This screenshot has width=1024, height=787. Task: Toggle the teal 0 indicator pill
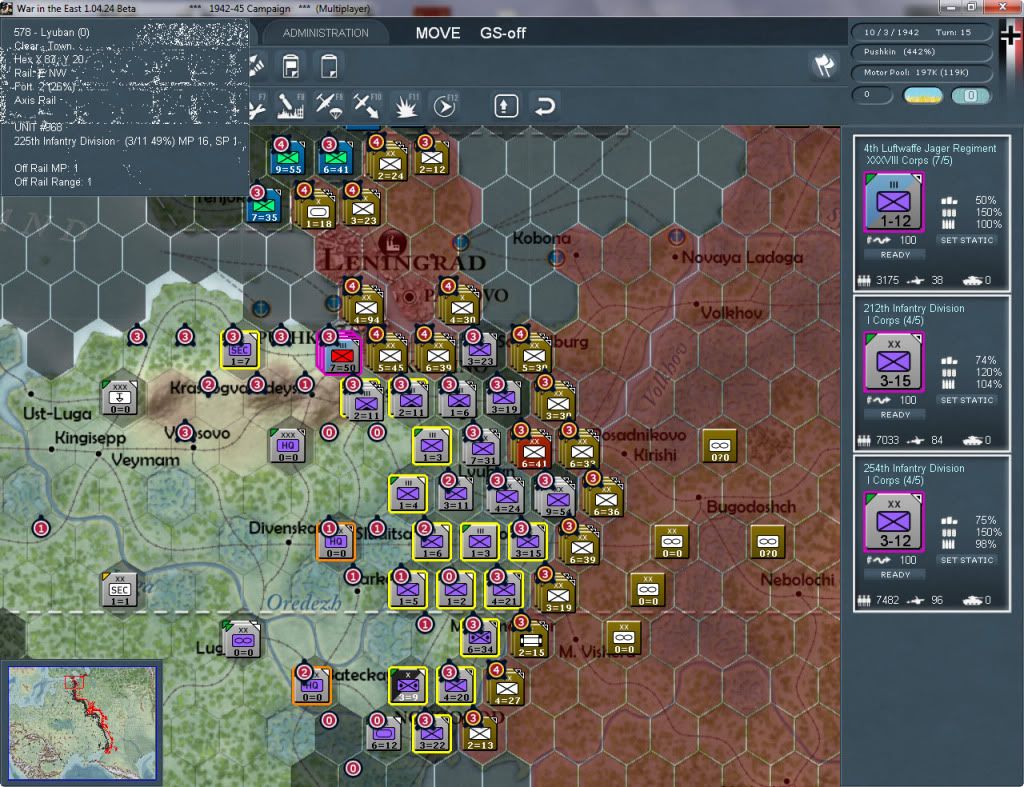(x=970, y=96)
